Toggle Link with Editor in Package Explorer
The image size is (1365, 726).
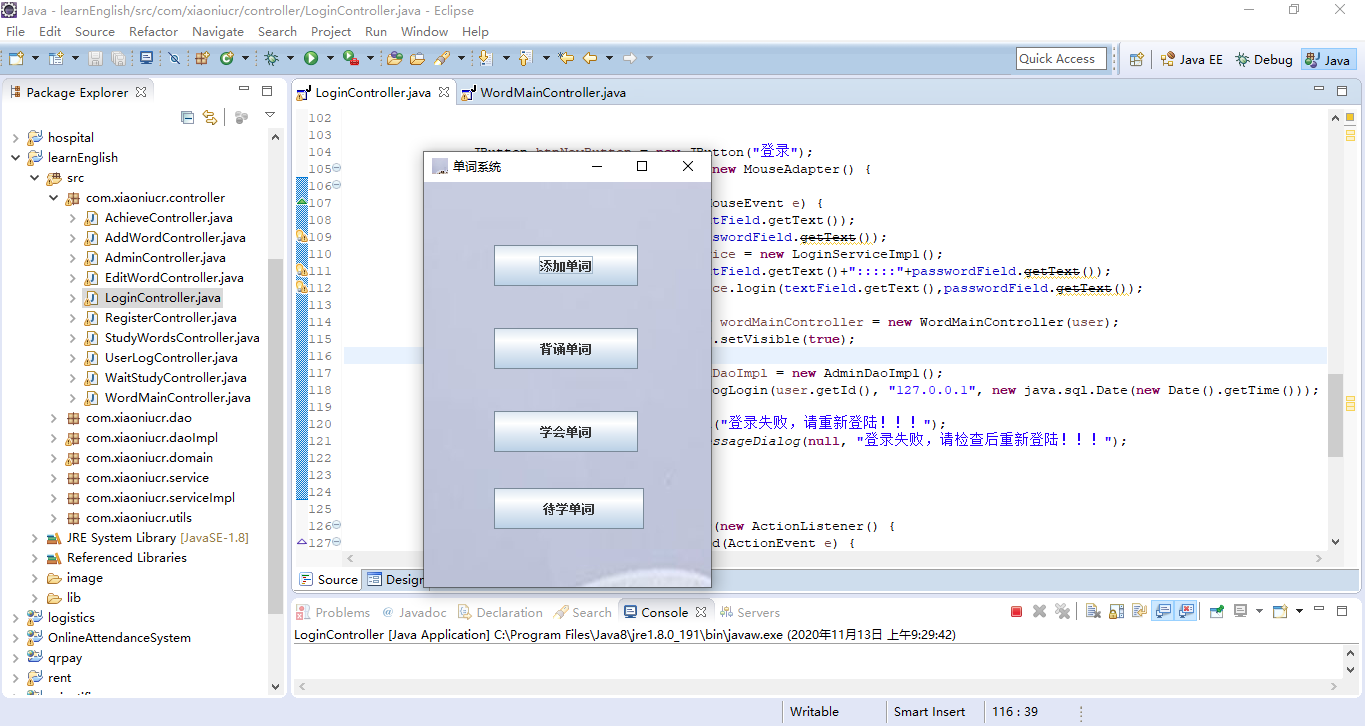pos(209,117)
